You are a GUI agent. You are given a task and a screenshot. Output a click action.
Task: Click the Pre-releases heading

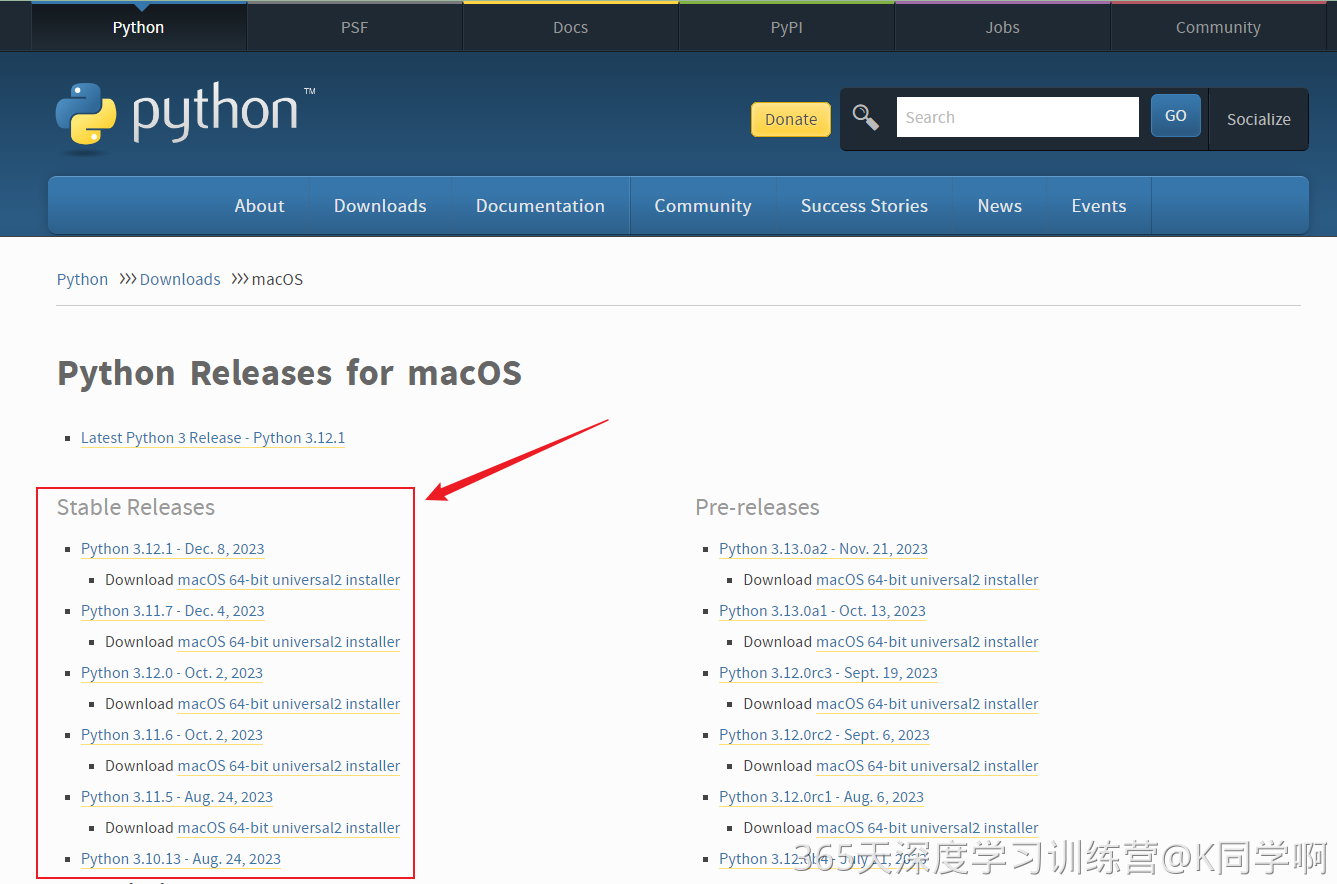[x=757, y=507]
